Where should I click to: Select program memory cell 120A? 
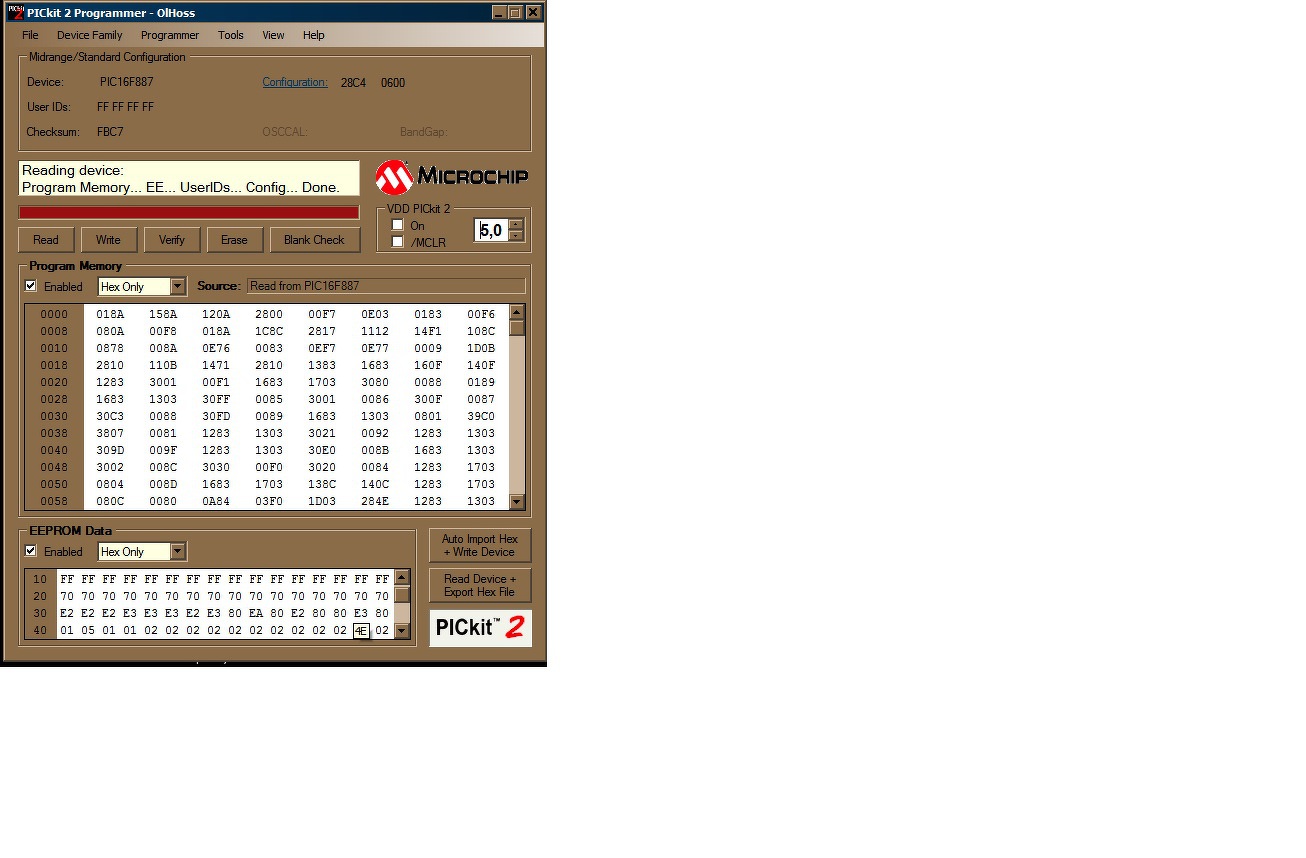click(216, 314)
